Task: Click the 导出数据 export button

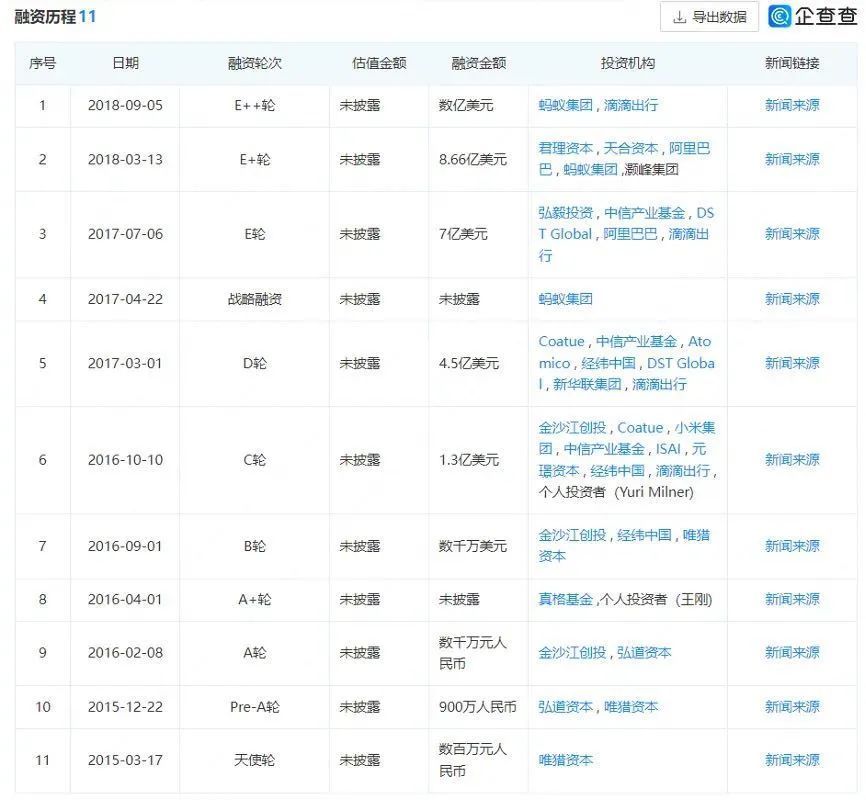Action: click(x=709, y=17)
